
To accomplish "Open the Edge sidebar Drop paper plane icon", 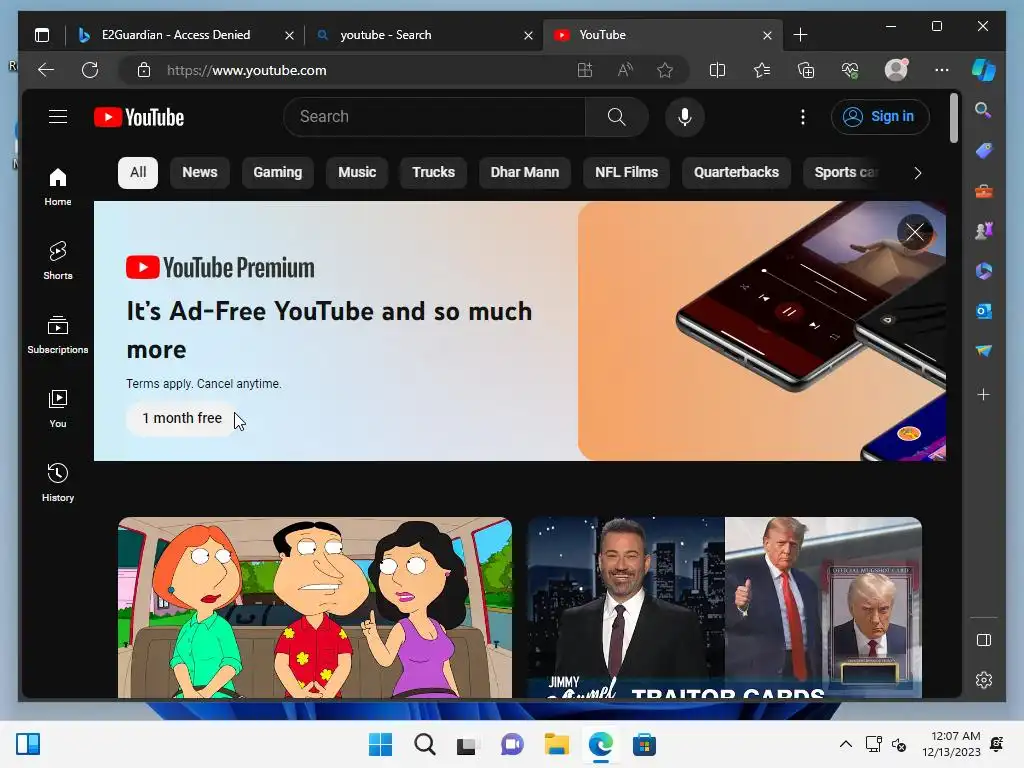I will pos(984,351).
